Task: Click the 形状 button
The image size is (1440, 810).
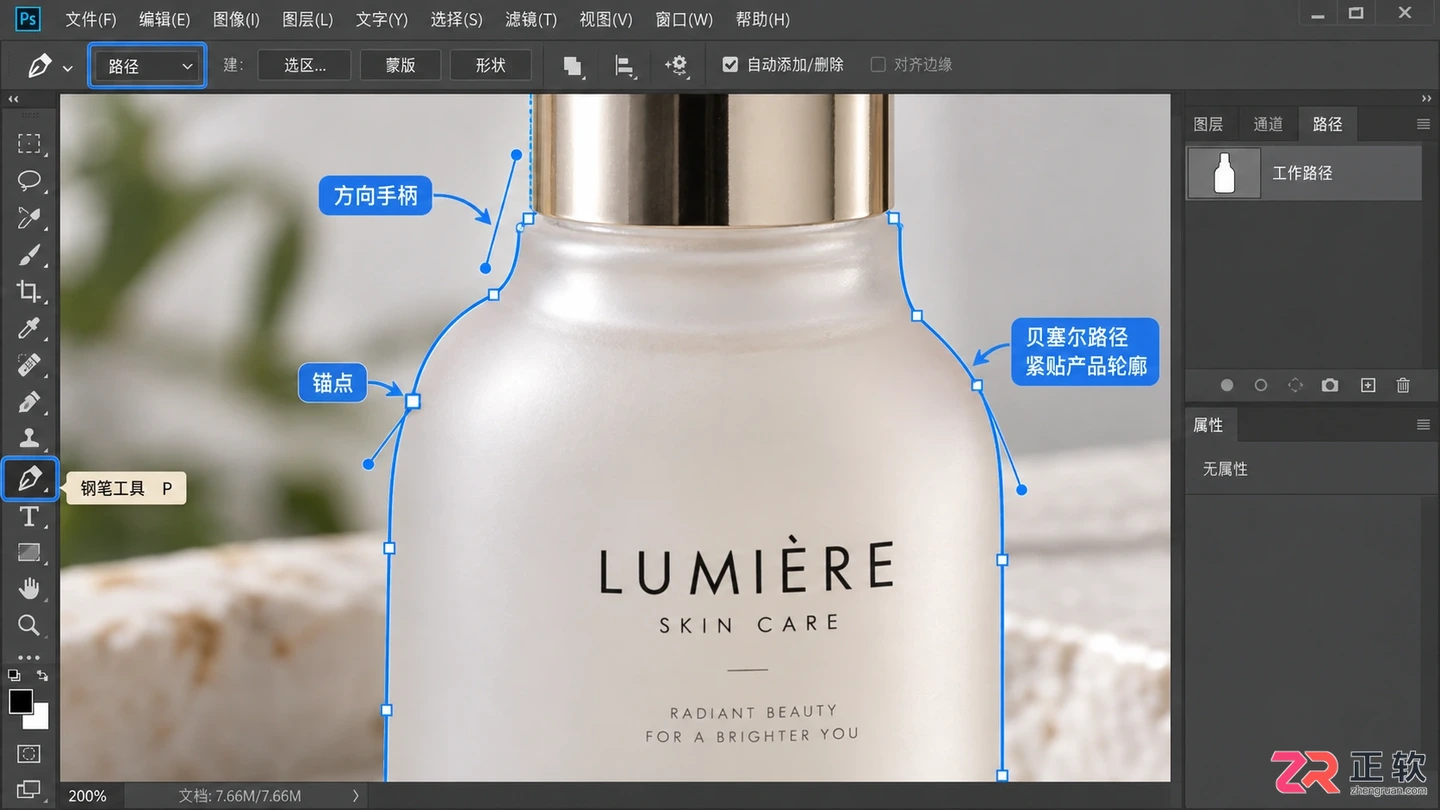Action: (x=490, y=65)
